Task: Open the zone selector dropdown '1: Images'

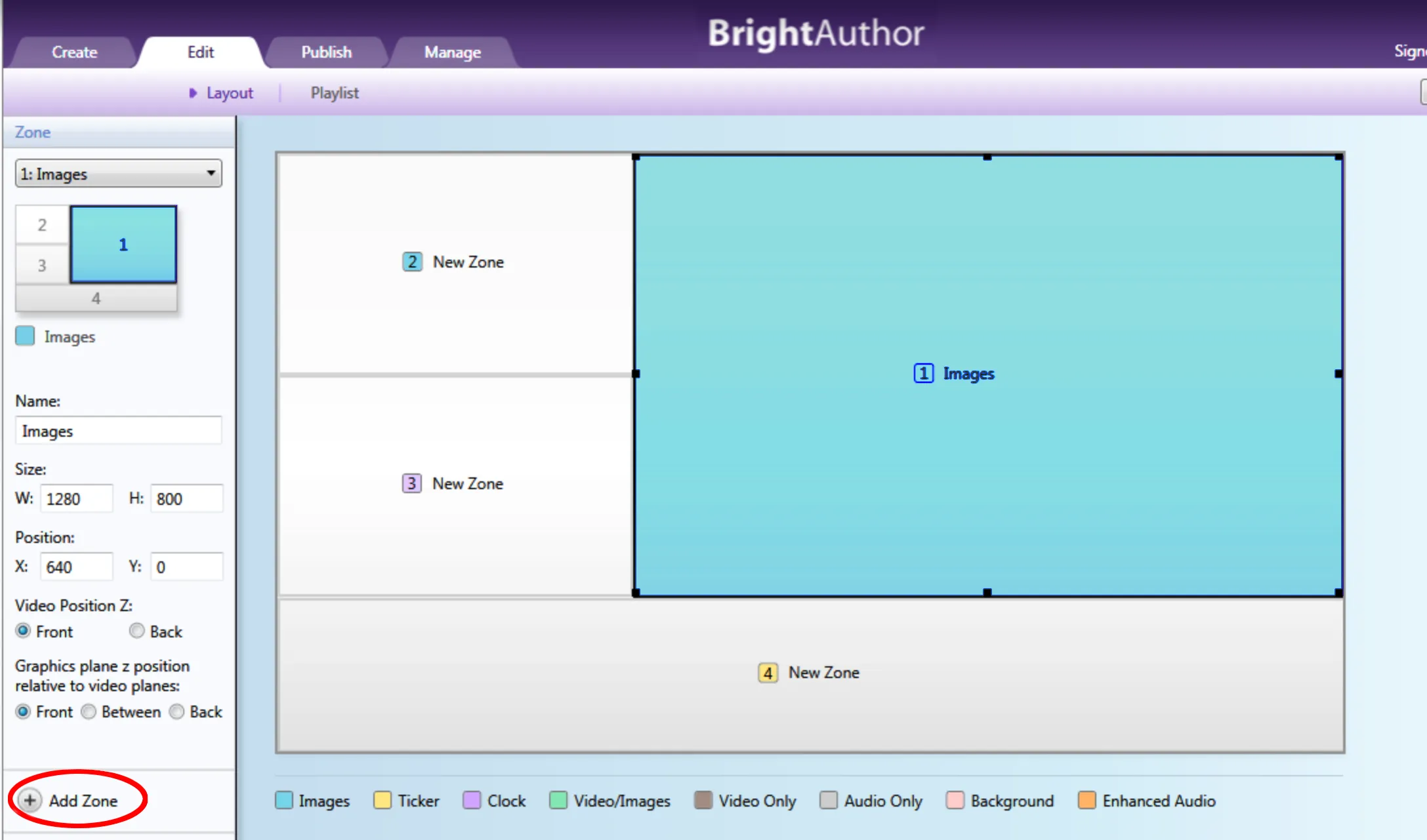Action: 119,174
